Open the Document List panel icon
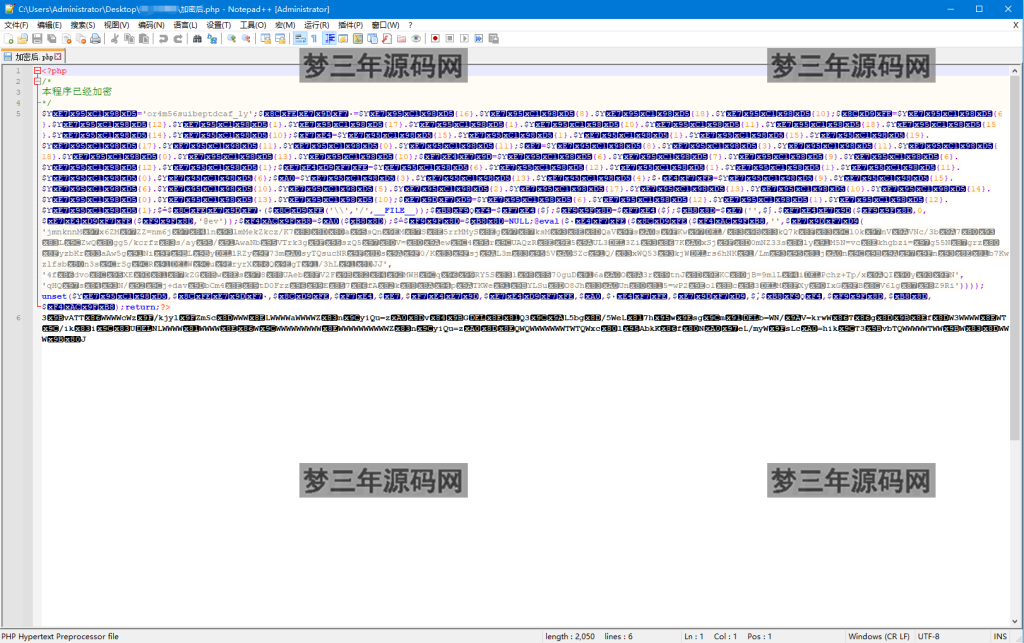Screen dimensions: 1024x643 tap(372, 39)
